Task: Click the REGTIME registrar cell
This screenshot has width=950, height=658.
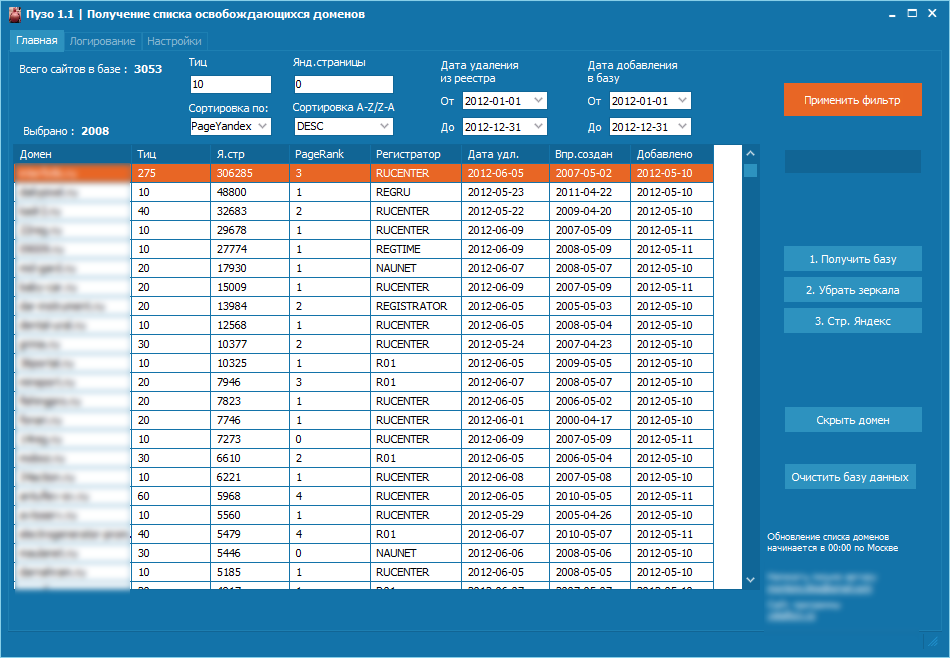Action: click(416, 249)
